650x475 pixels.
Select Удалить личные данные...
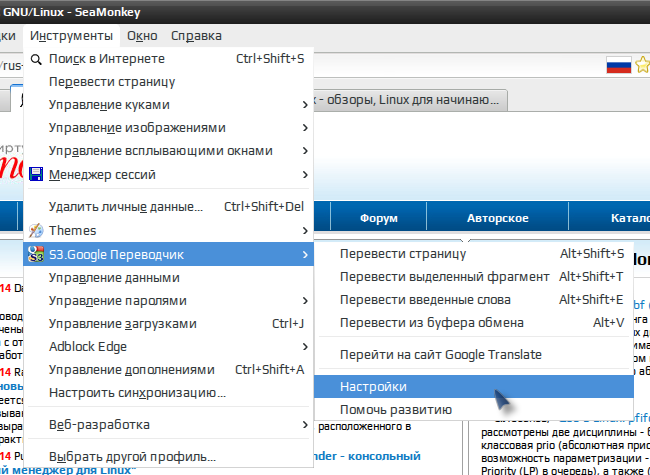click(x=168, y=206)
